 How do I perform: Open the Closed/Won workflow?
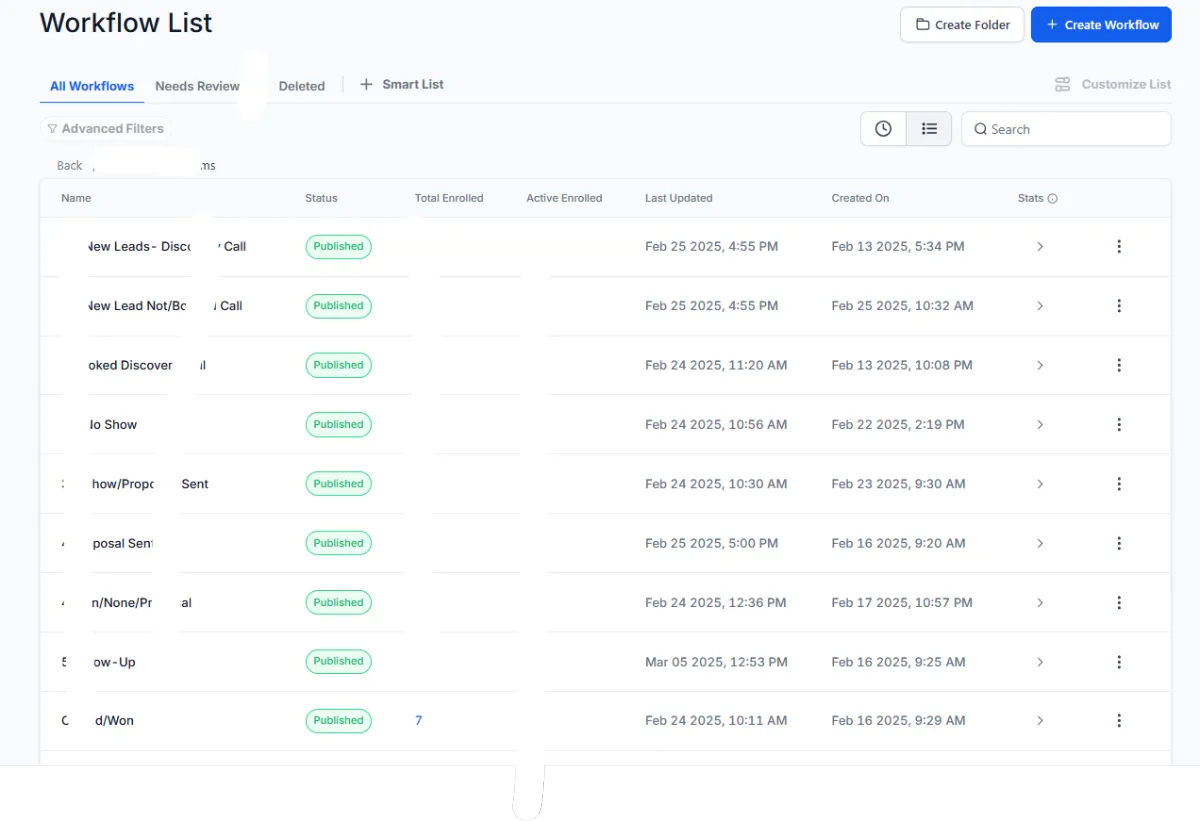pos(98,720)
